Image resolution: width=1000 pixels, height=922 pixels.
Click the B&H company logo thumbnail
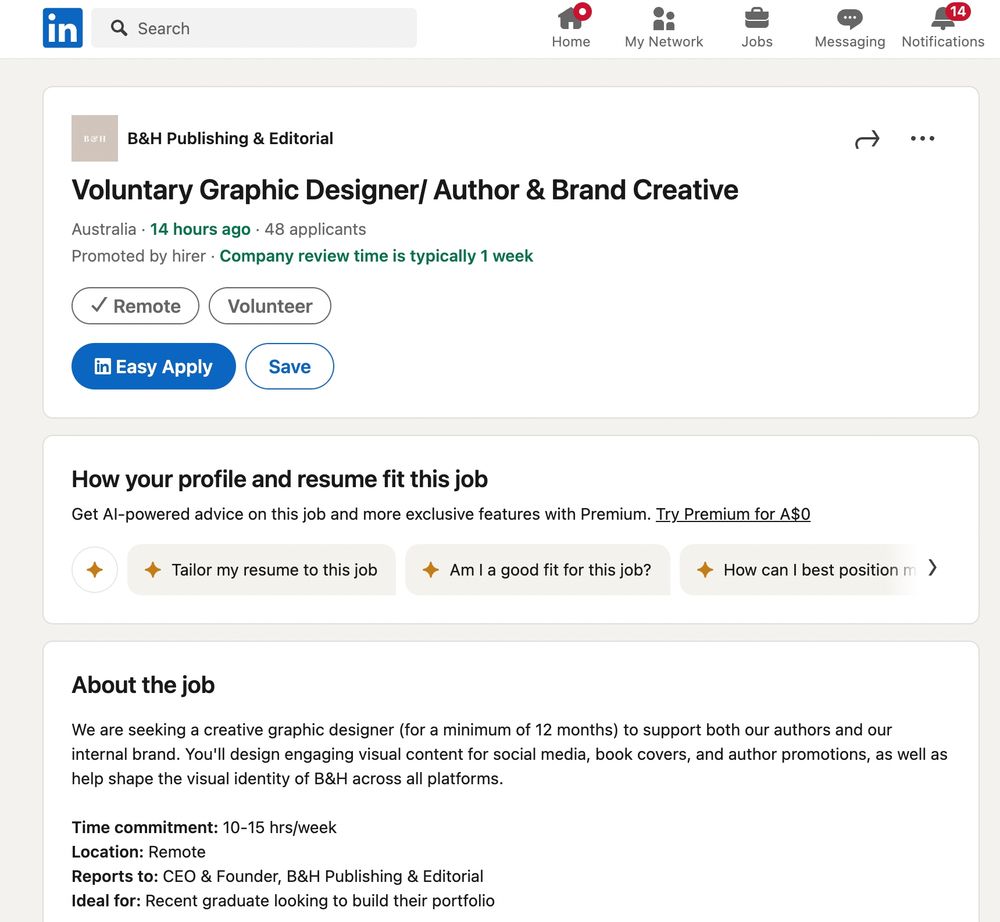point(94,138)
